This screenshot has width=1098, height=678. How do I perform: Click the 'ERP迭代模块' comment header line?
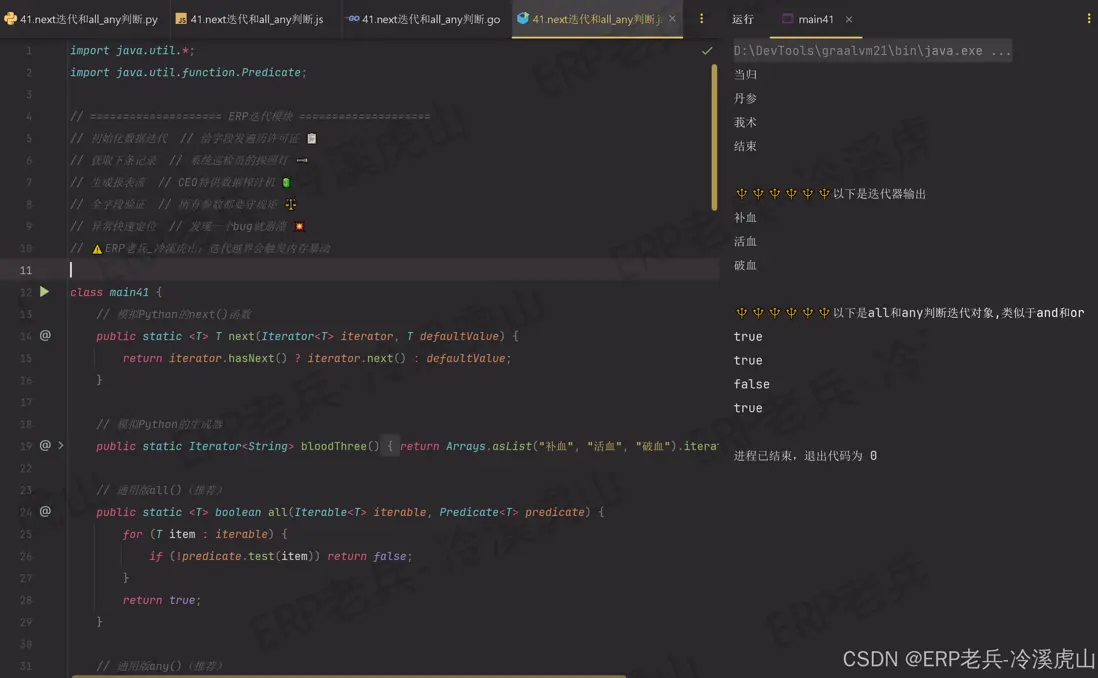coord(250,116)
